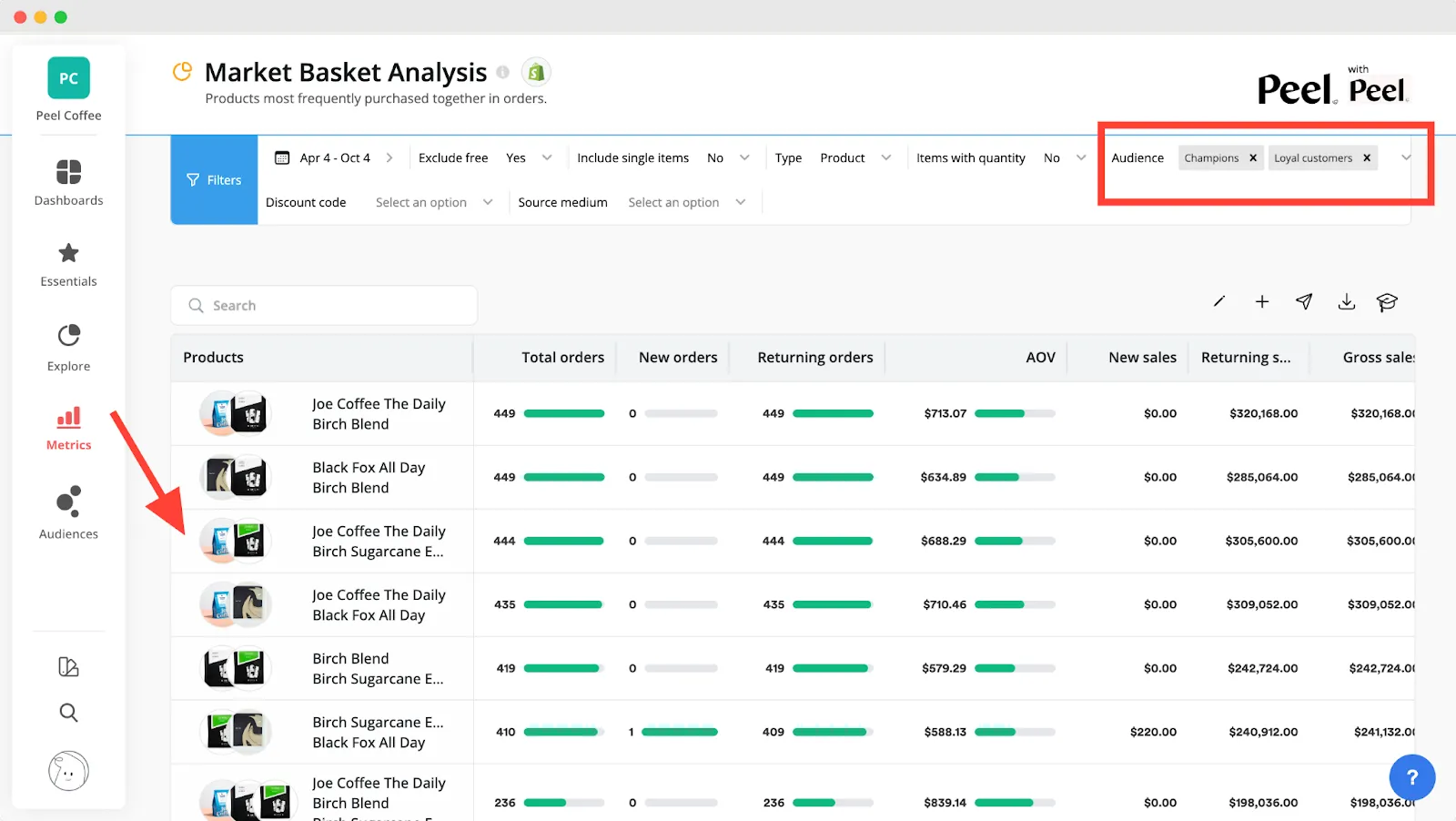Click the $579.29 AOV value
The height and width of the screenshot is (821, 1456).
tap(944, 668)
